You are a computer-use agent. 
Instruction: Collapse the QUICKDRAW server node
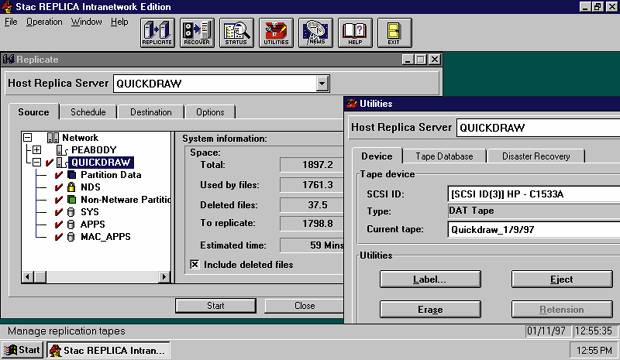[x=37, y=162]
